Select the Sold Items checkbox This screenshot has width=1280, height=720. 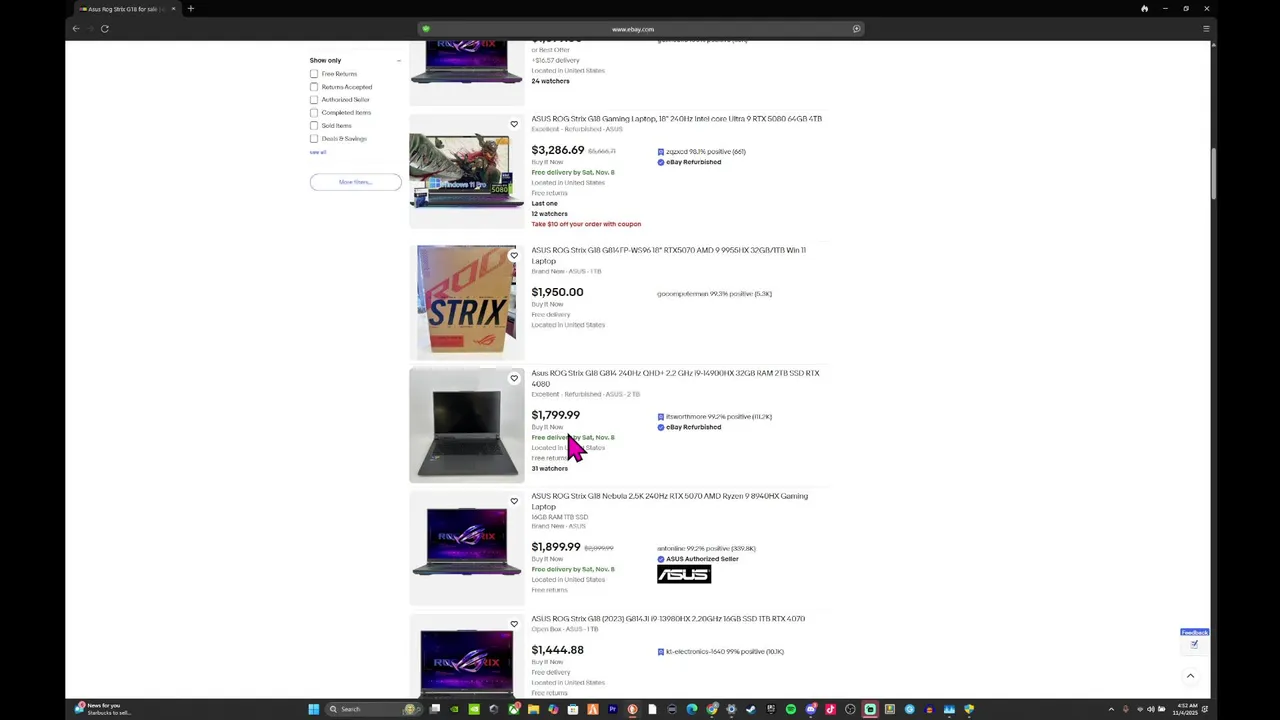tap(314, 126)
